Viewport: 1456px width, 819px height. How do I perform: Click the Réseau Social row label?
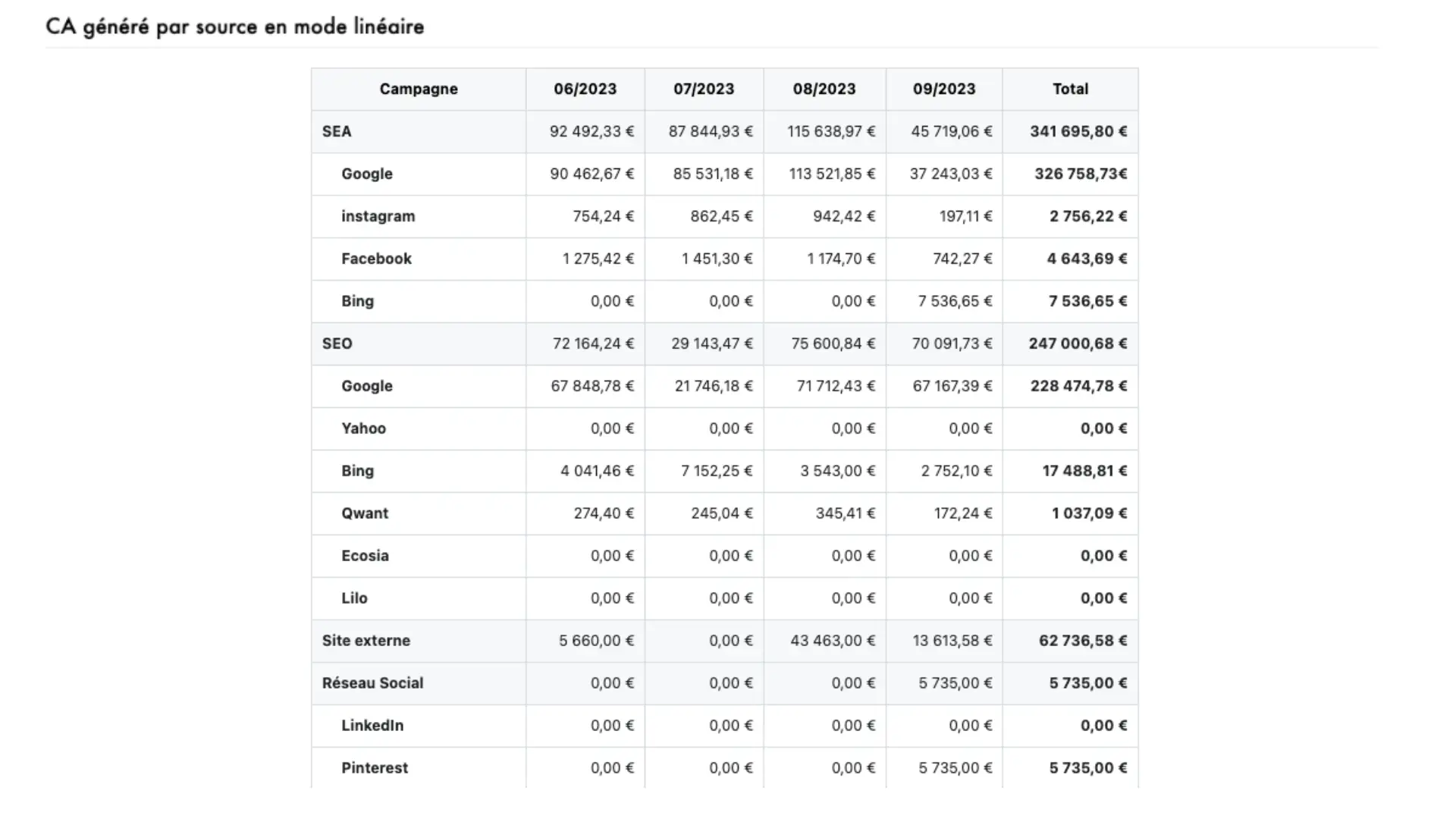point(372,683)
